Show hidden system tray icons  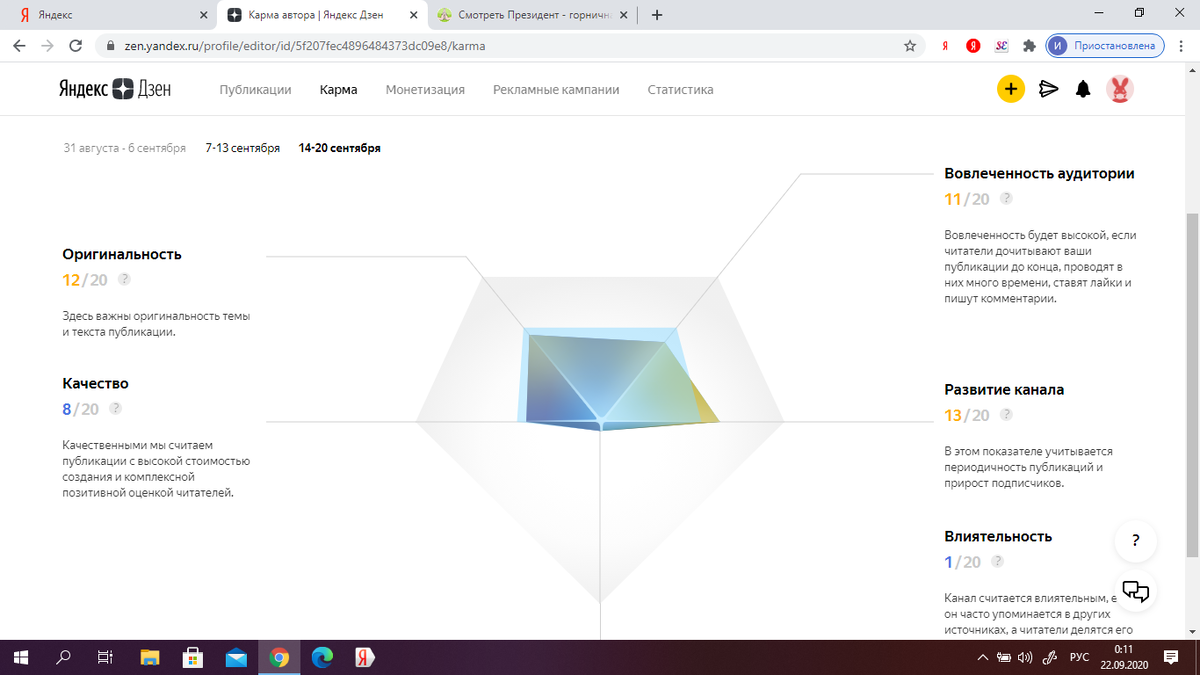[x=984, y=657]
